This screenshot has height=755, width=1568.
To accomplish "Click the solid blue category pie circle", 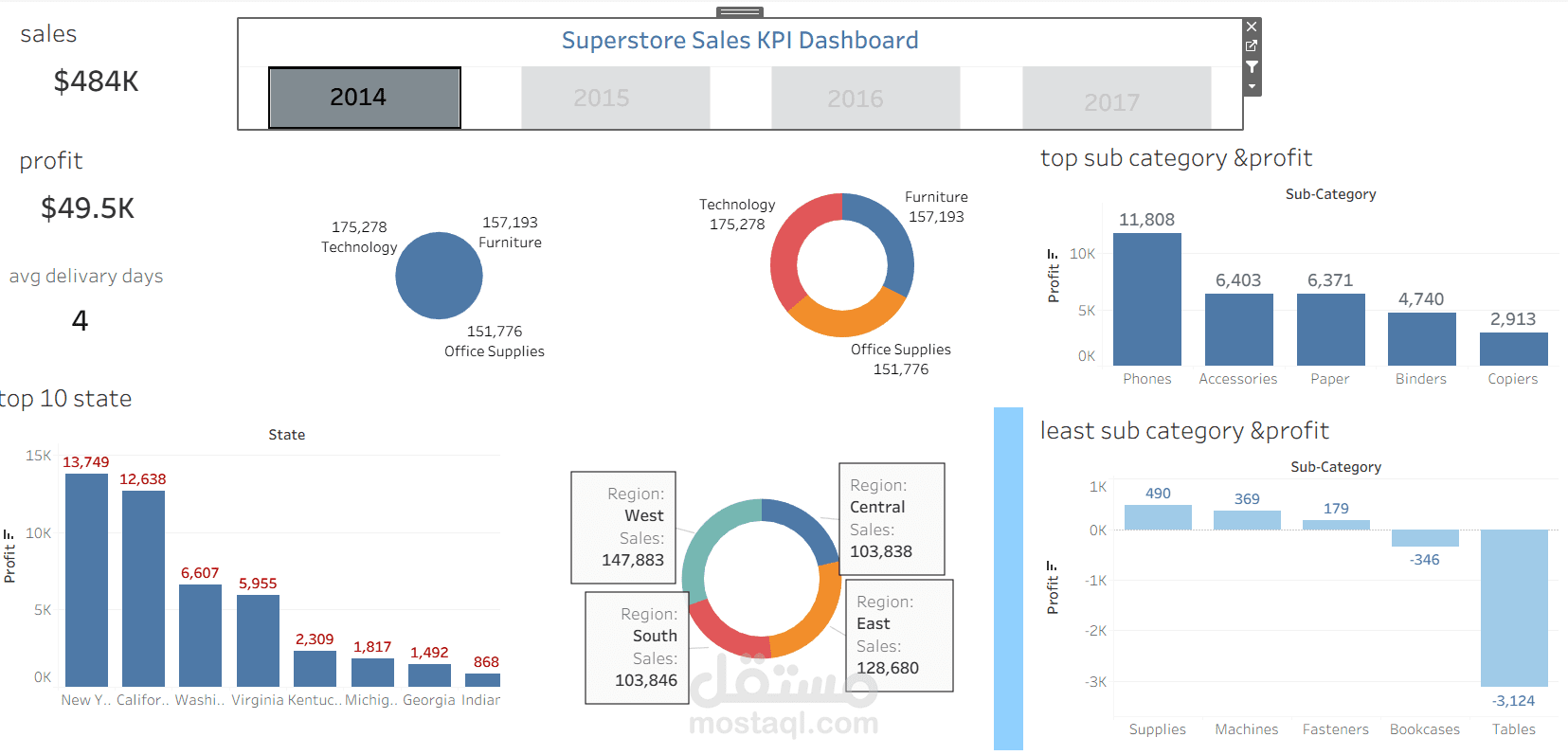I will (439, 276).
